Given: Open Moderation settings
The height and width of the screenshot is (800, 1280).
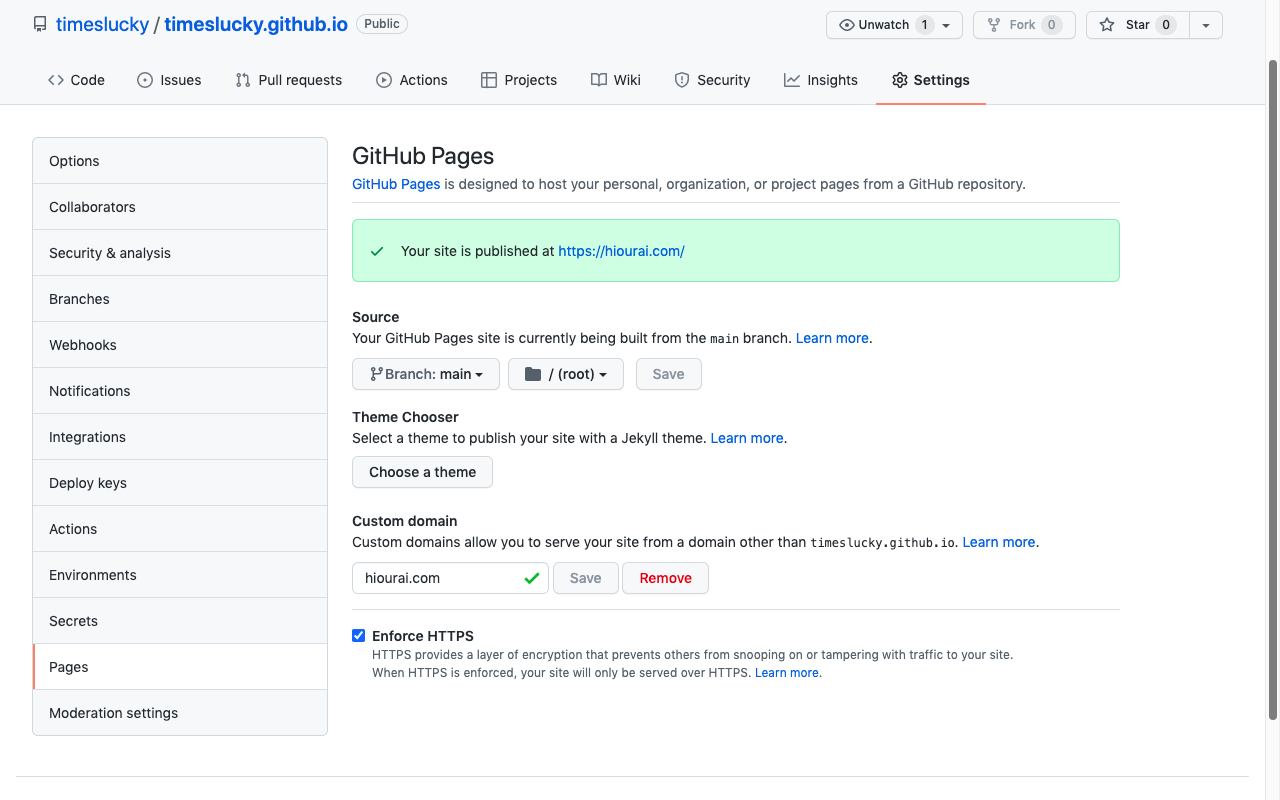Looking at the screenshot, I should click(180, 713).
